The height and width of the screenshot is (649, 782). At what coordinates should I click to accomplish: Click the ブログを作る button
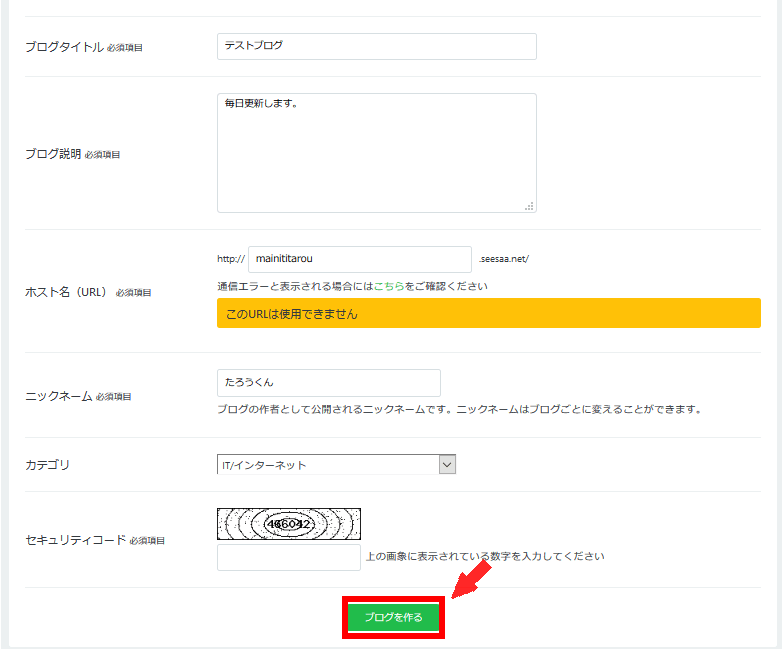pyautogui.click(x=393, y=617)
